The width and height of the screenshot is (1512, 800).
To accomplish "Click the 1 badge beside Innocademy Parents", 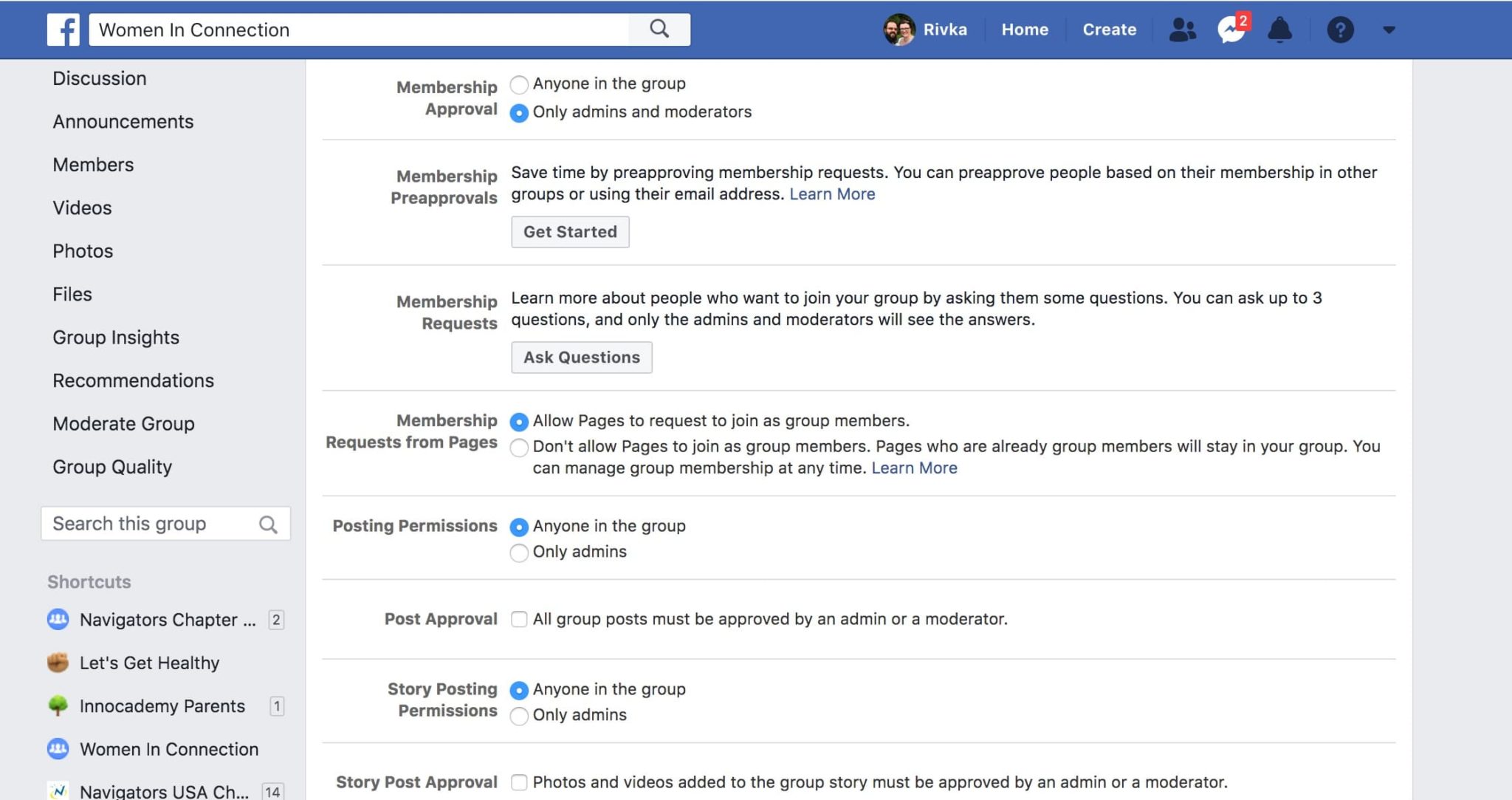I will (x=277, y=706).
